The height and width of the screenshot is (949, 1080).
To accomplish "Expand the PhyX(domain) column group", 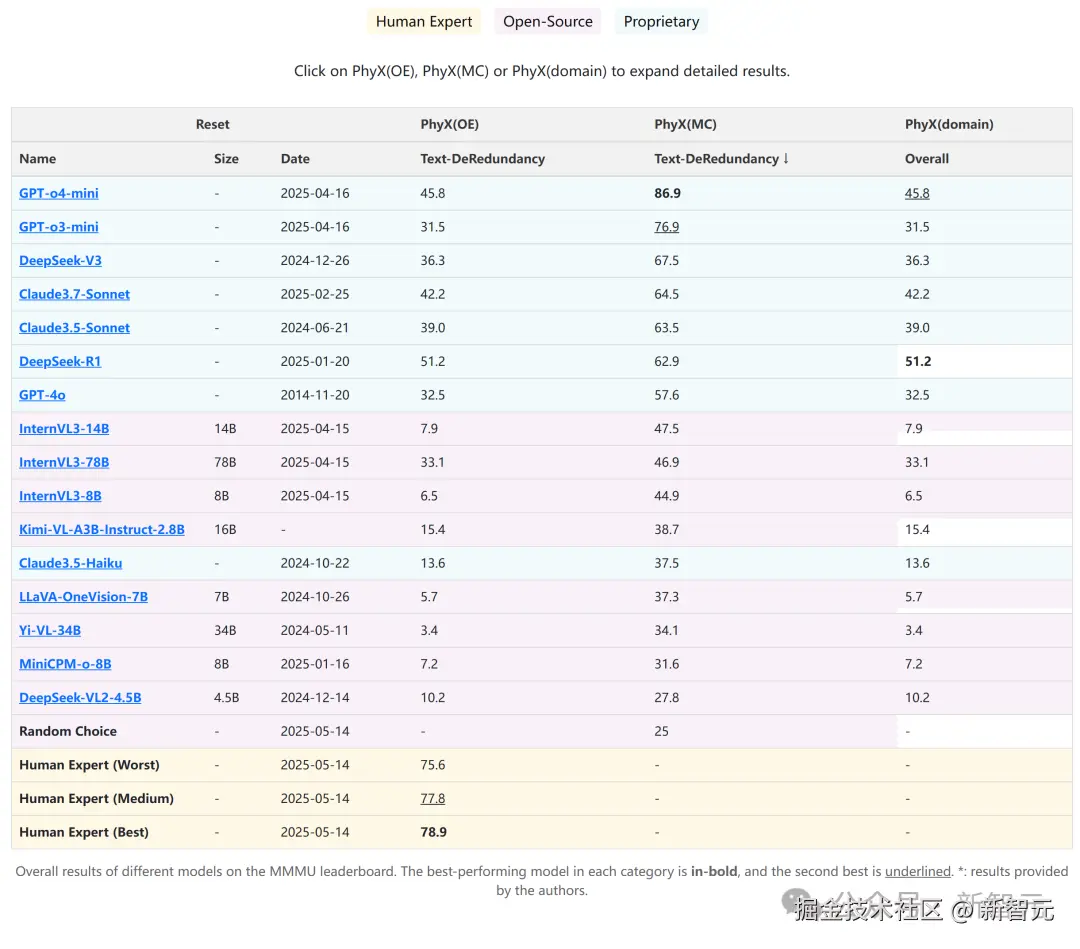I will (949, 125).
